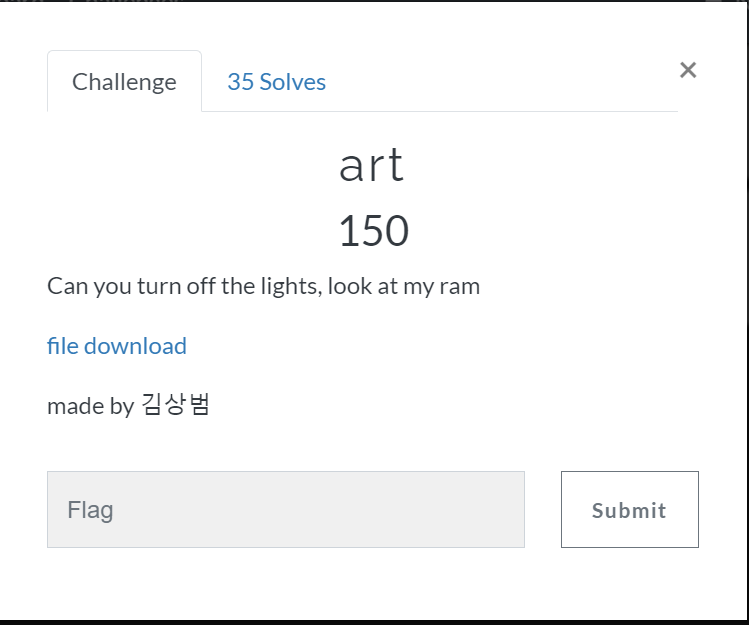View the list of challenge solves
Screen dimensions: 749x625
[276, 82]
